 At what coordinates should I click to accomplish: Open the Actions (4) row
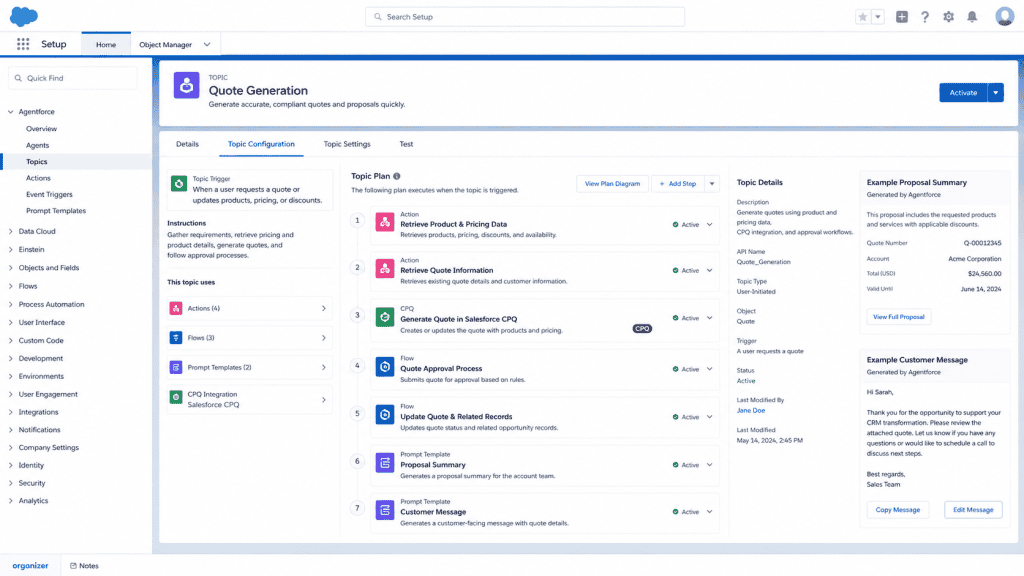249,308
